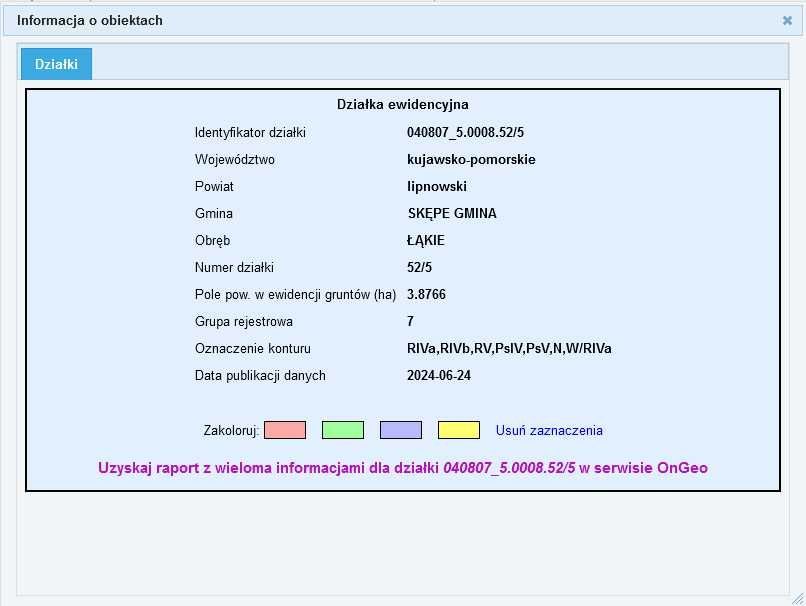Open the OnGeo report link for parcel
Viewport: 806px width, 606px height.
click(403, 468)
